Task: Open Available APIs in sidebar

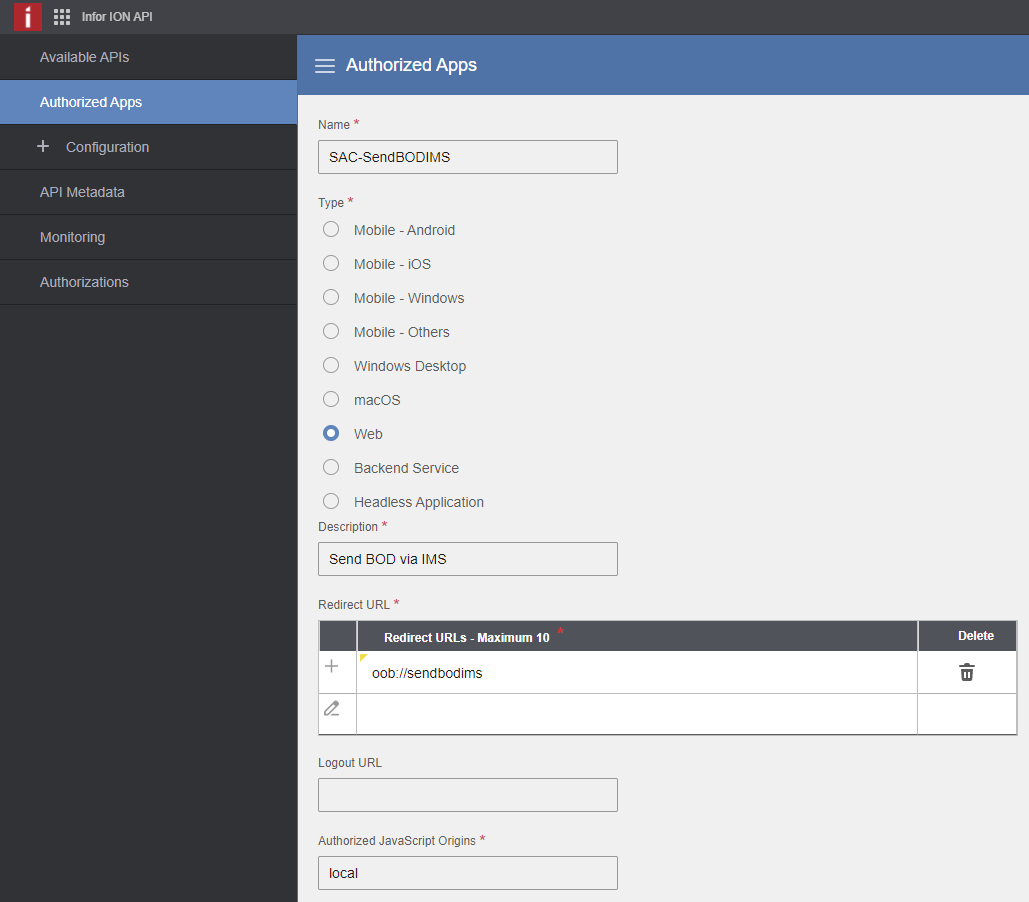Action: coord(84,57)
